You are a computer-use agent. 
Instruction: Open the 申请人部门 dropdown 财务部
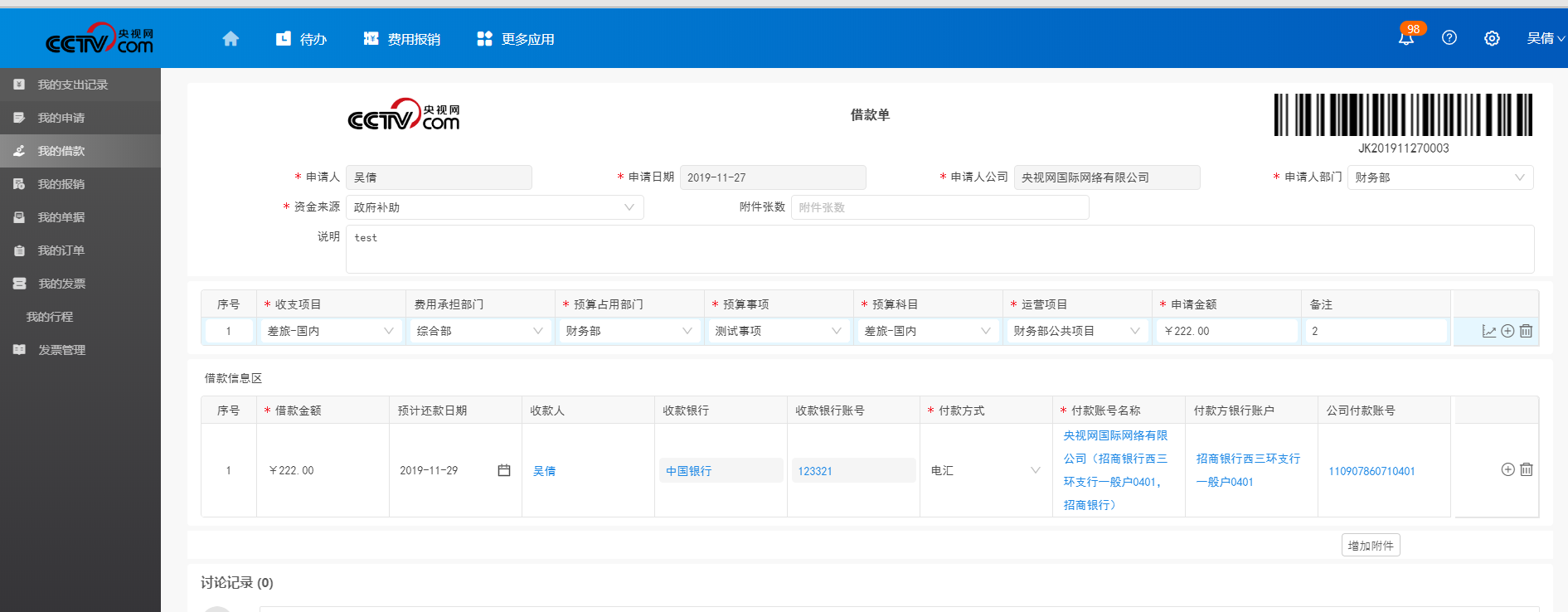coord(1440,177)
